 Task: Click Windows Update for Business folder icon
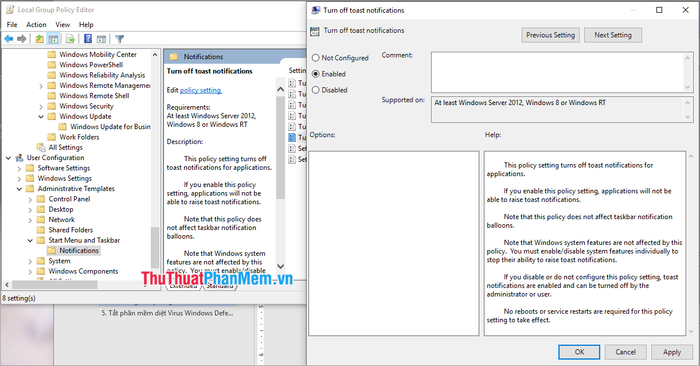[x=62, y=127]
